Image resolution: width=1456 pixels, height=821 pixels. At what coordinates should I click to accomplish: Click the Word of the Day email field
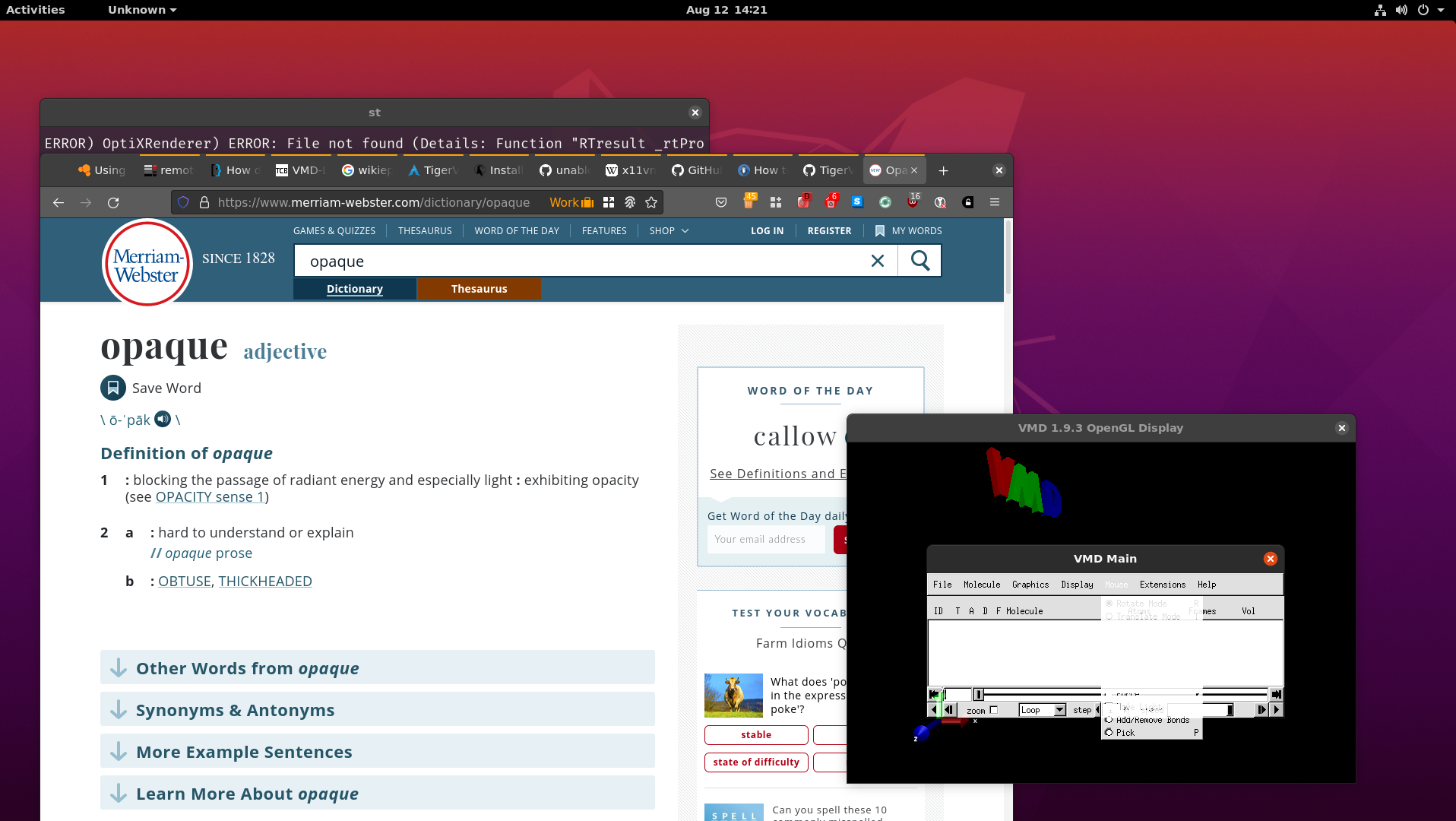click(x=766, y=539)
